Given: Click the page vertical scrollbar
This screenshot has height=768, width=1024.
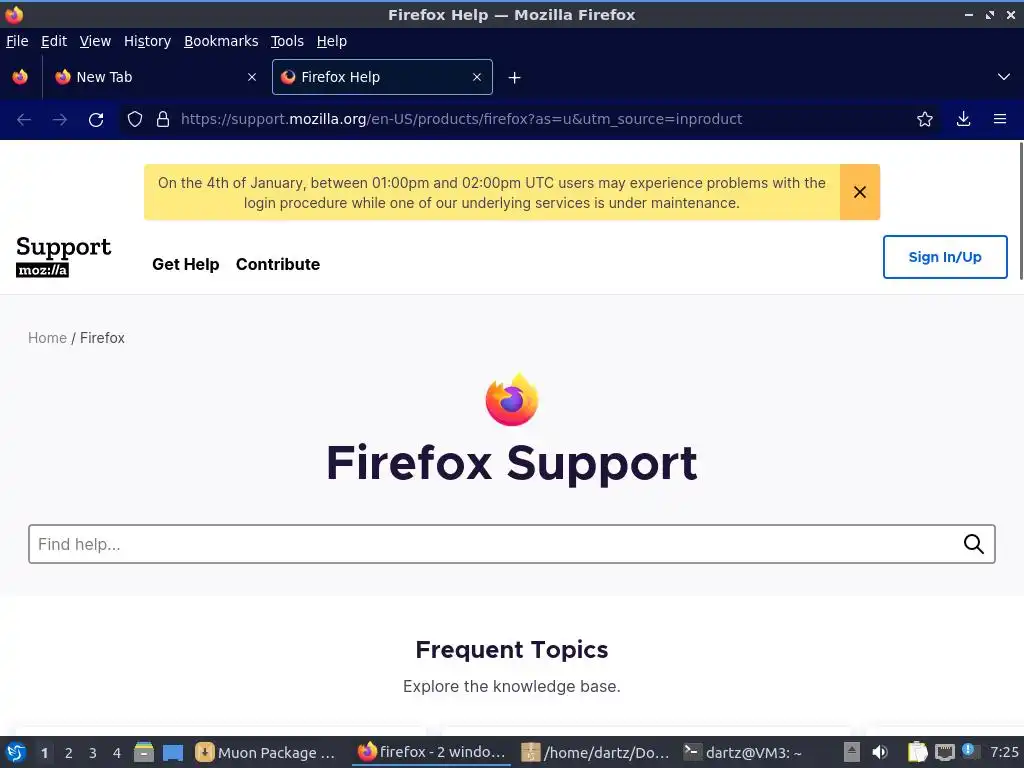Looking at the screenshot, I should coord(1020,211).
